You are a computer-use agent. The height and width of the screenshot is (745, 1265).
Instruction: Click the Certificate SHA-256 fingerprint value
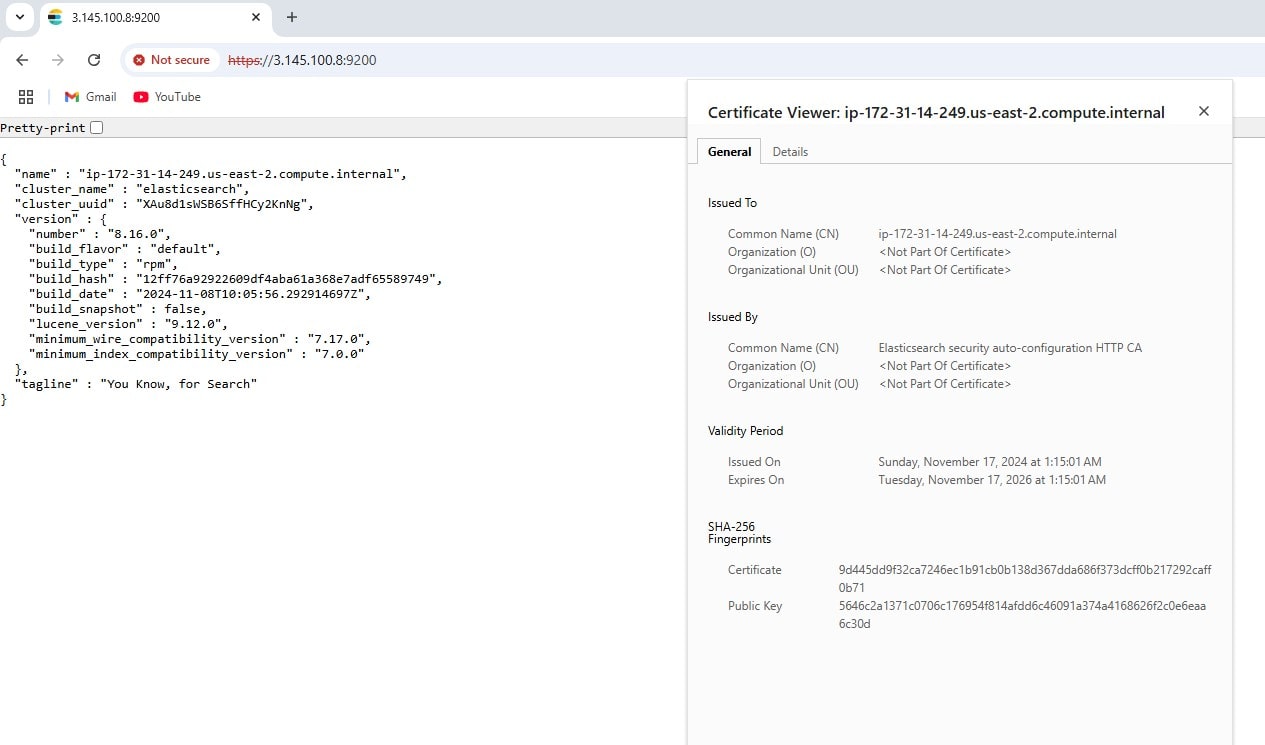coord(1025,579)
